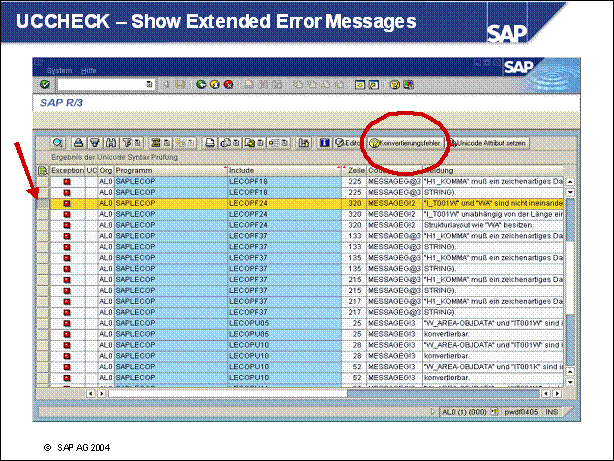This screenshot has height=461, width=614.
Task: Open the command field history dropdown
Action: click(149, 85)
